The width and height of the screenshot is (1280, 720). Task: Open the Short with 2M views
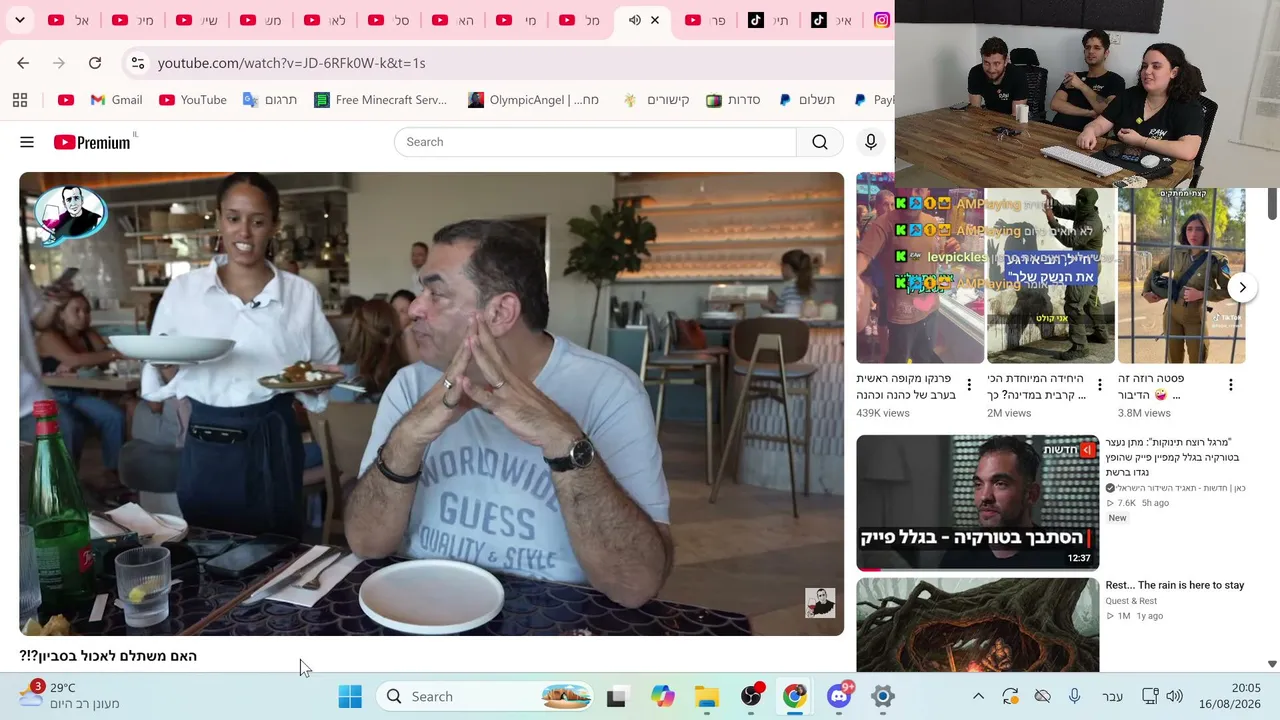[1051, 276]
